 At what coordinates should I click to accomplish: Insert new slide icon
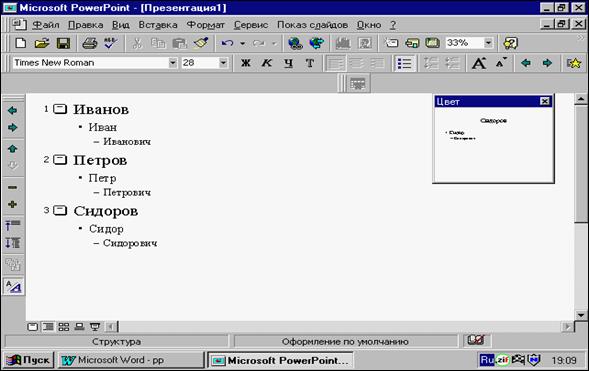[x=391, y=43]
